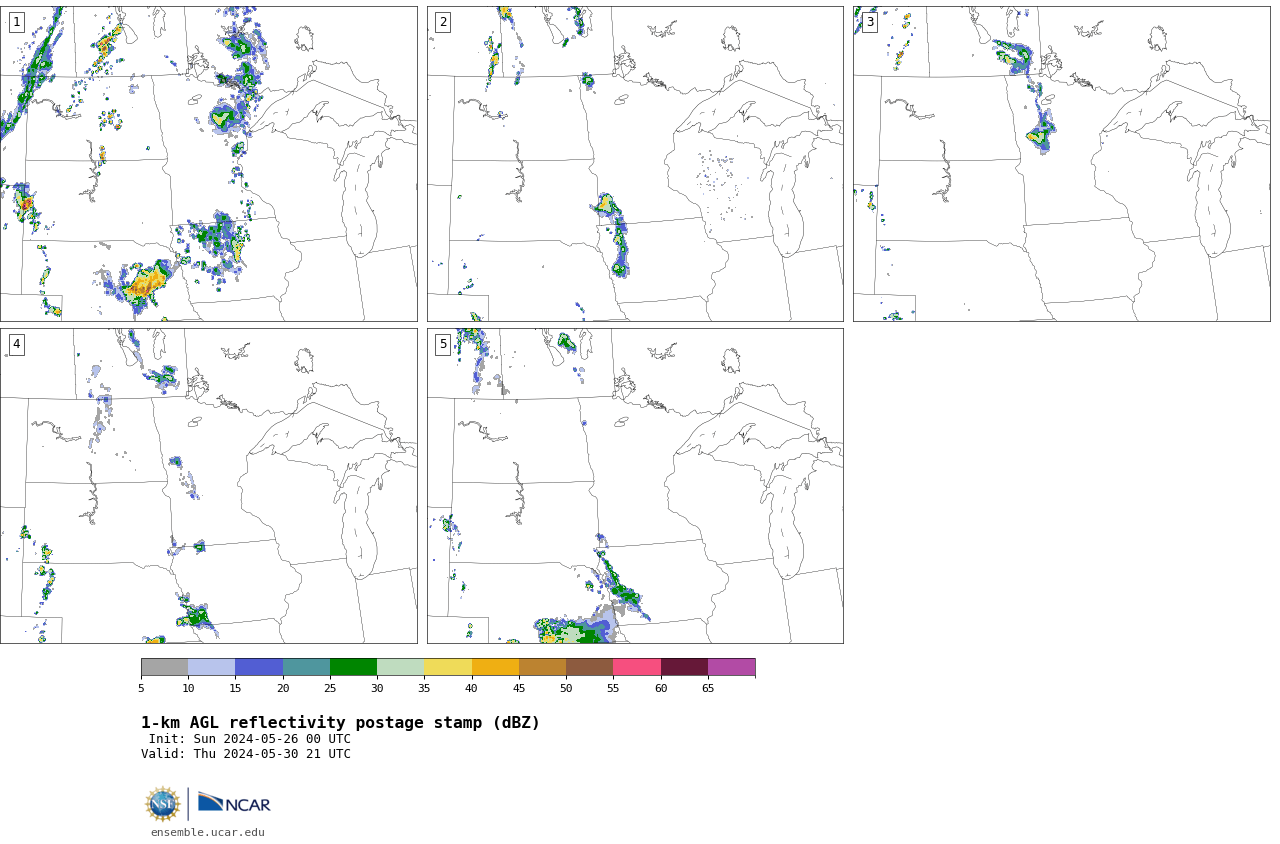The image size is (1280, 844).
Task: Select the tan 45-50 dBZ swatch
Action: pos(542,667)
